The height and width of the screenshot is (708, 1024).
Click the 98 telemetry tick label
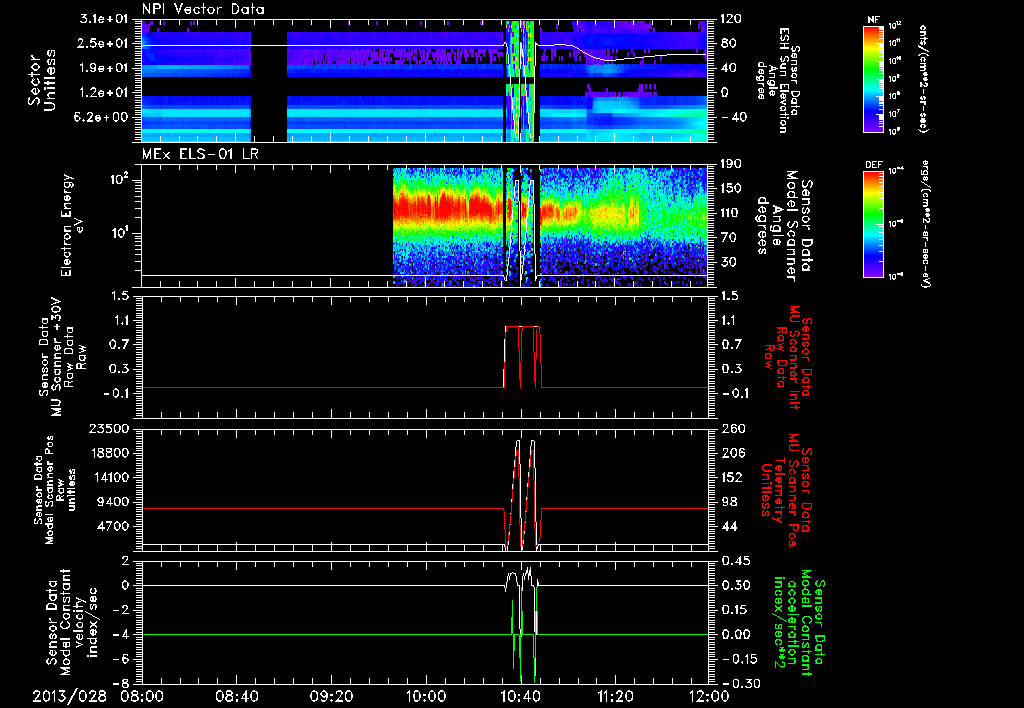click(728, 502)
